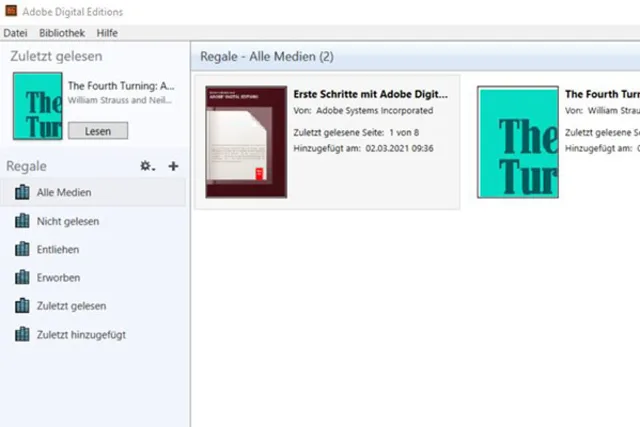Click The Fourth Turning cover in library

coord(518,142)
